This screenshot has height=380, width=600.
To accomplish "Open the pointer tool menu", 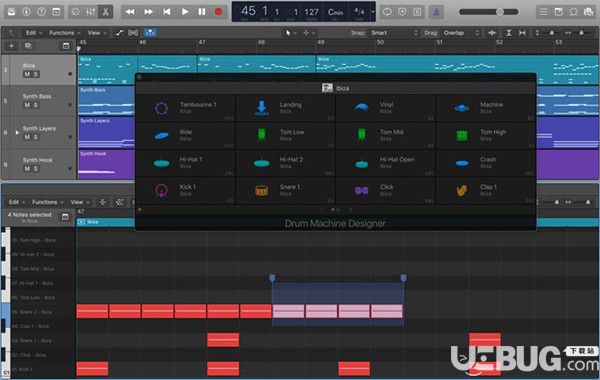I will pyautogui.click(x=291, y=33).
